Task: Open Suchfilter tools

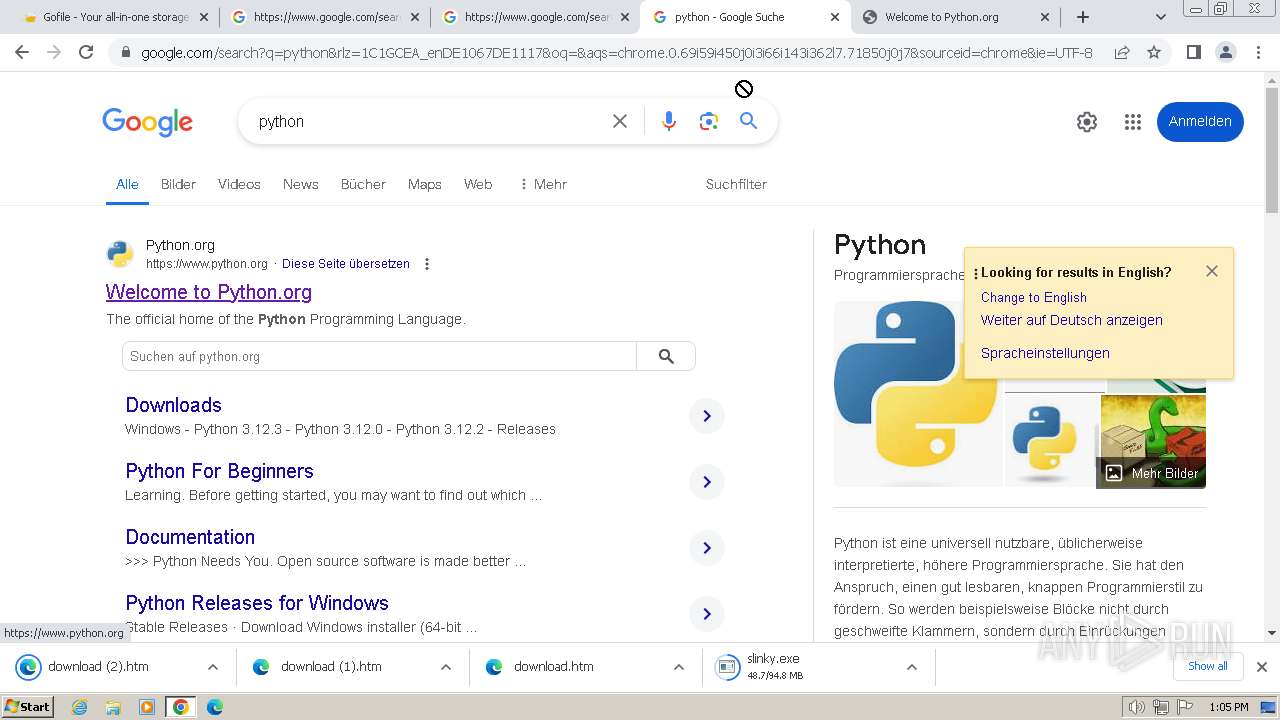Action: click(736, 184)
